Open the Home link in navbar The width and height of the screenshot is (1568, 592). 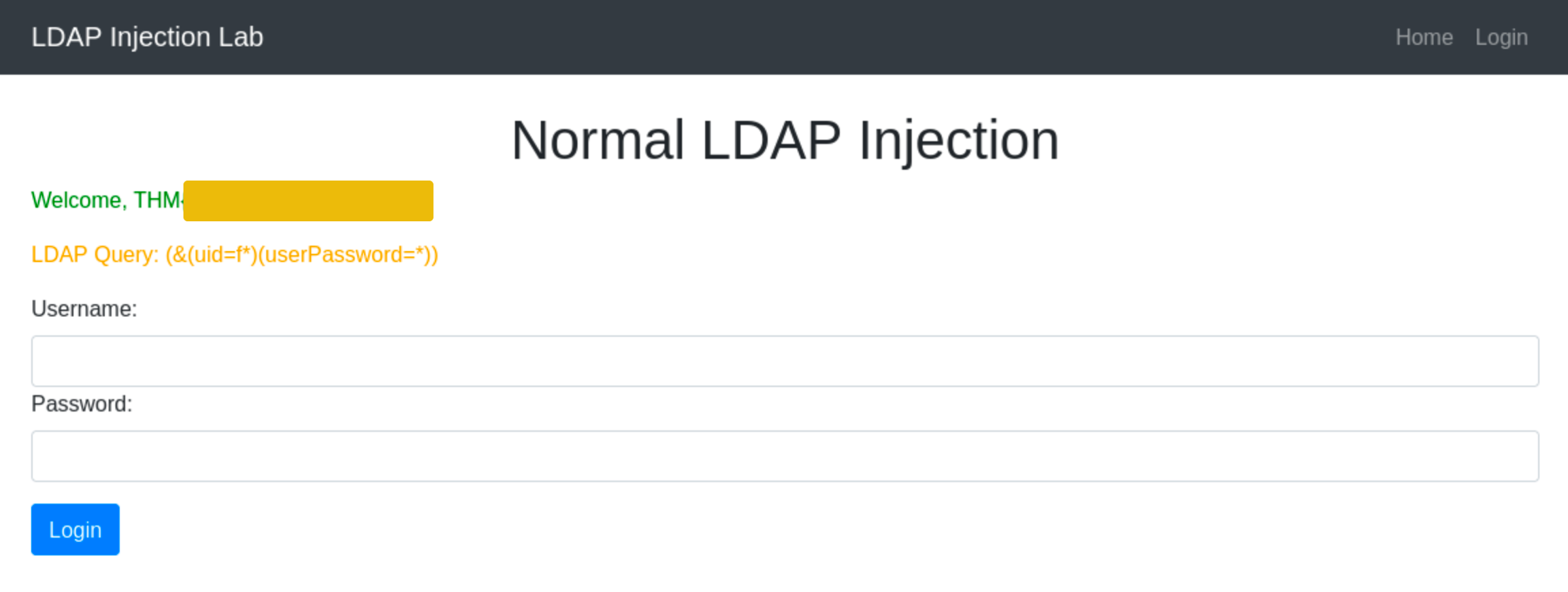click(1424, 37)
